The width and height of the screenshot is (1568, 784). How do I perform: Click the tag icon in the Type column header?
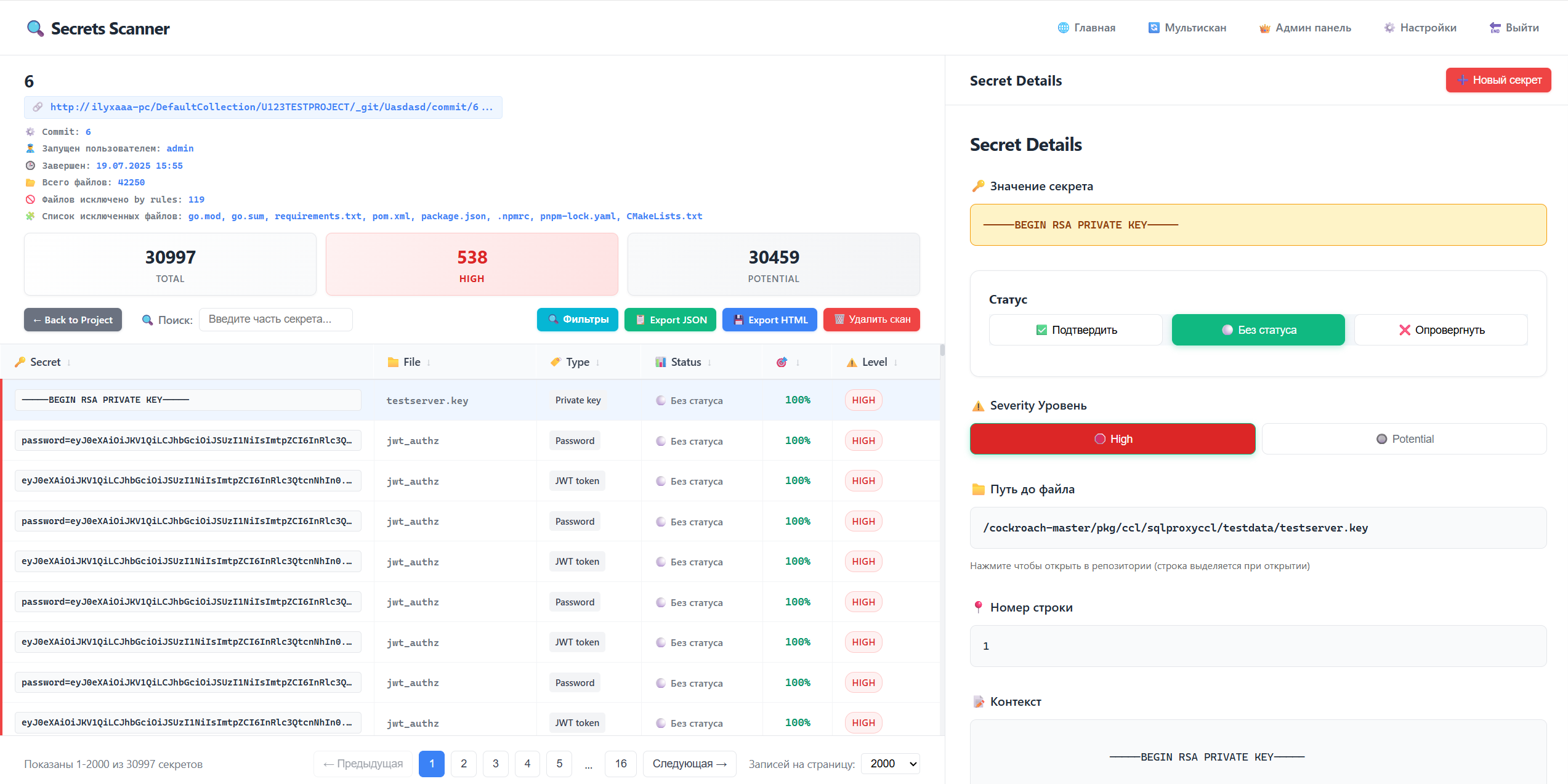556,362
